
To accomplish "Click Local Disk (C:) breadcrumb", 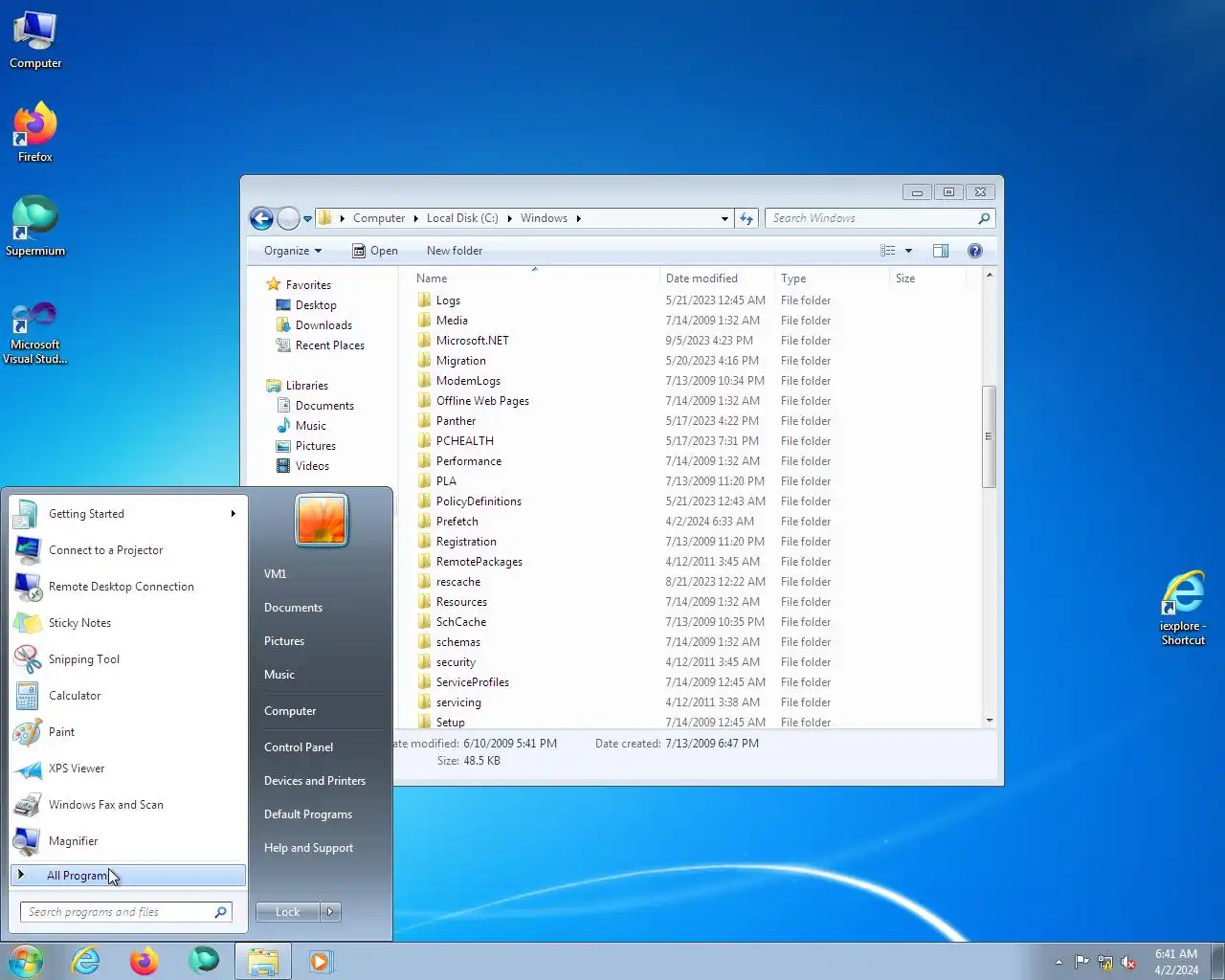I will [x=462, y=218].
